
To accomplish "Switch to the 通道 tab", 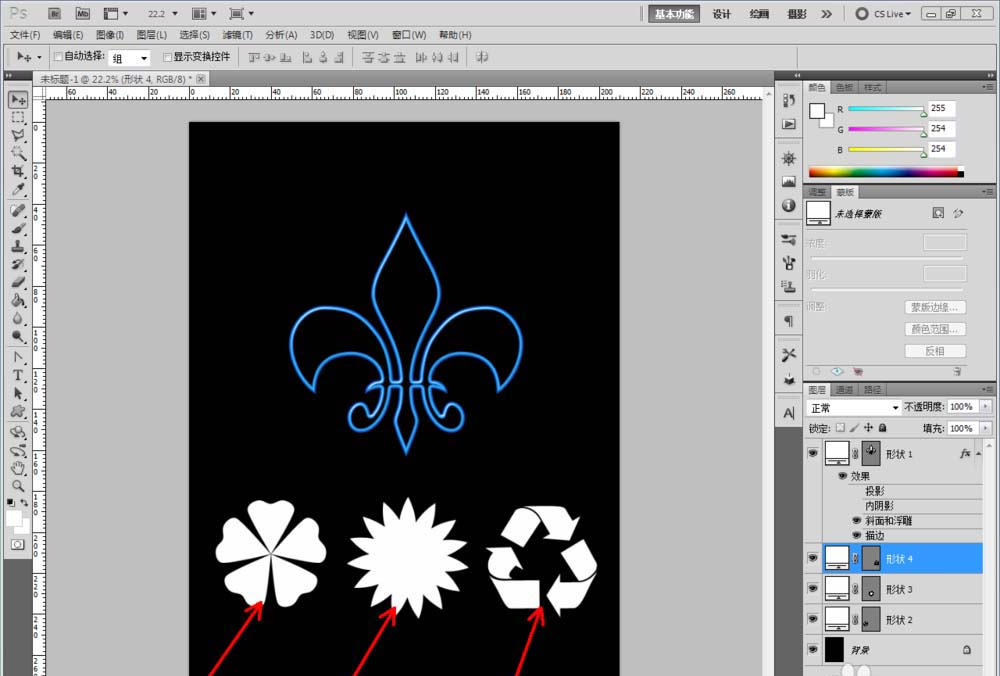I will [845, 390].
